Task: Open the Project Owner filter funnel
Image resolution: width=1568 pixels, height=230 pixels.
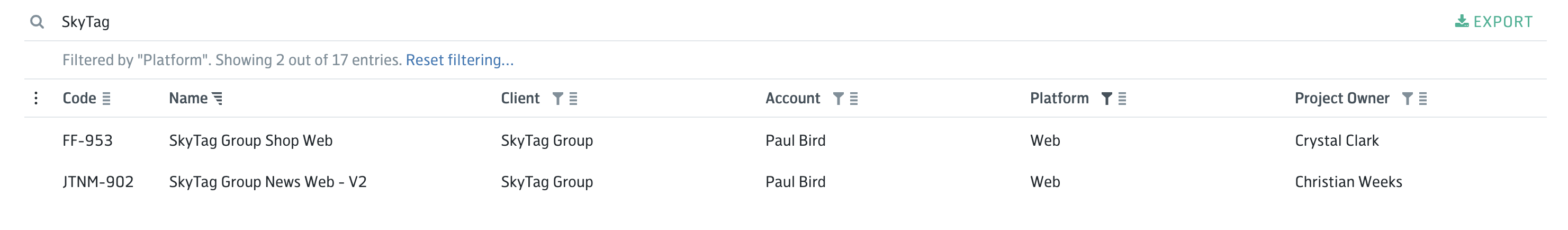Action: coord(1407,99)
